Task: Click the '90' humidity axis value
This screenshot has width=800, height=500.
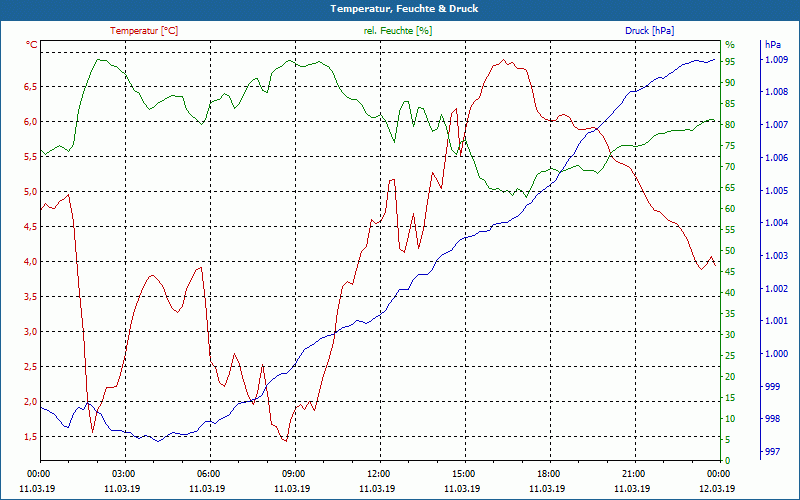Action: (730, 83)
